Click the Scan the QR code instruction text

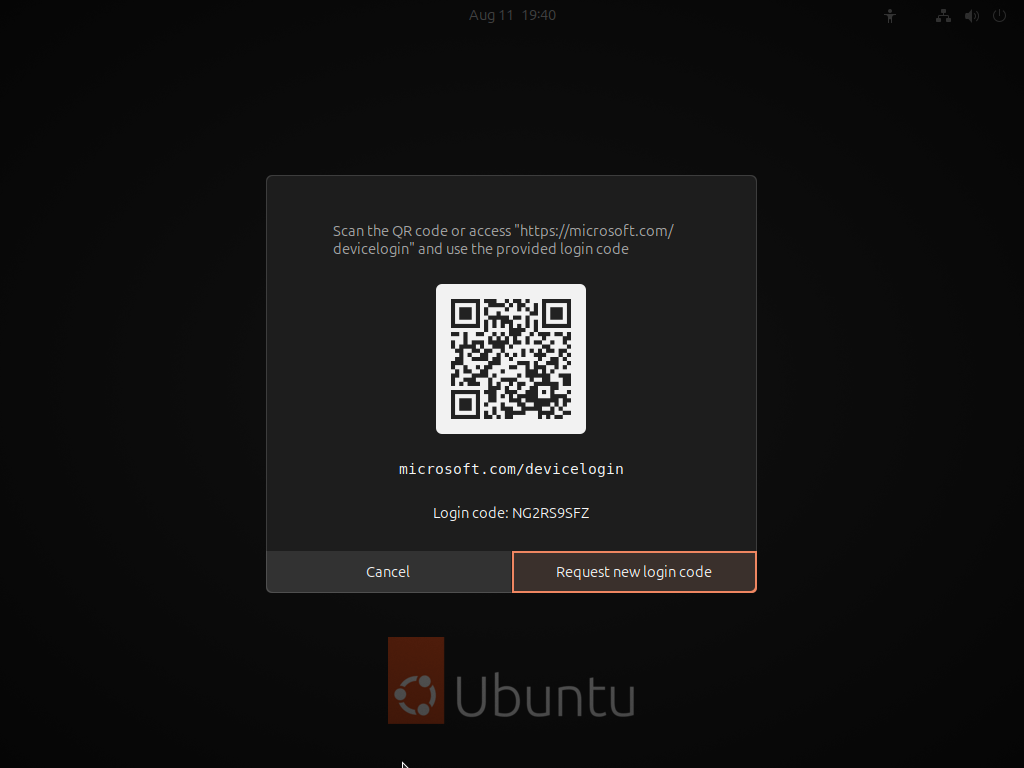(503, 240)
